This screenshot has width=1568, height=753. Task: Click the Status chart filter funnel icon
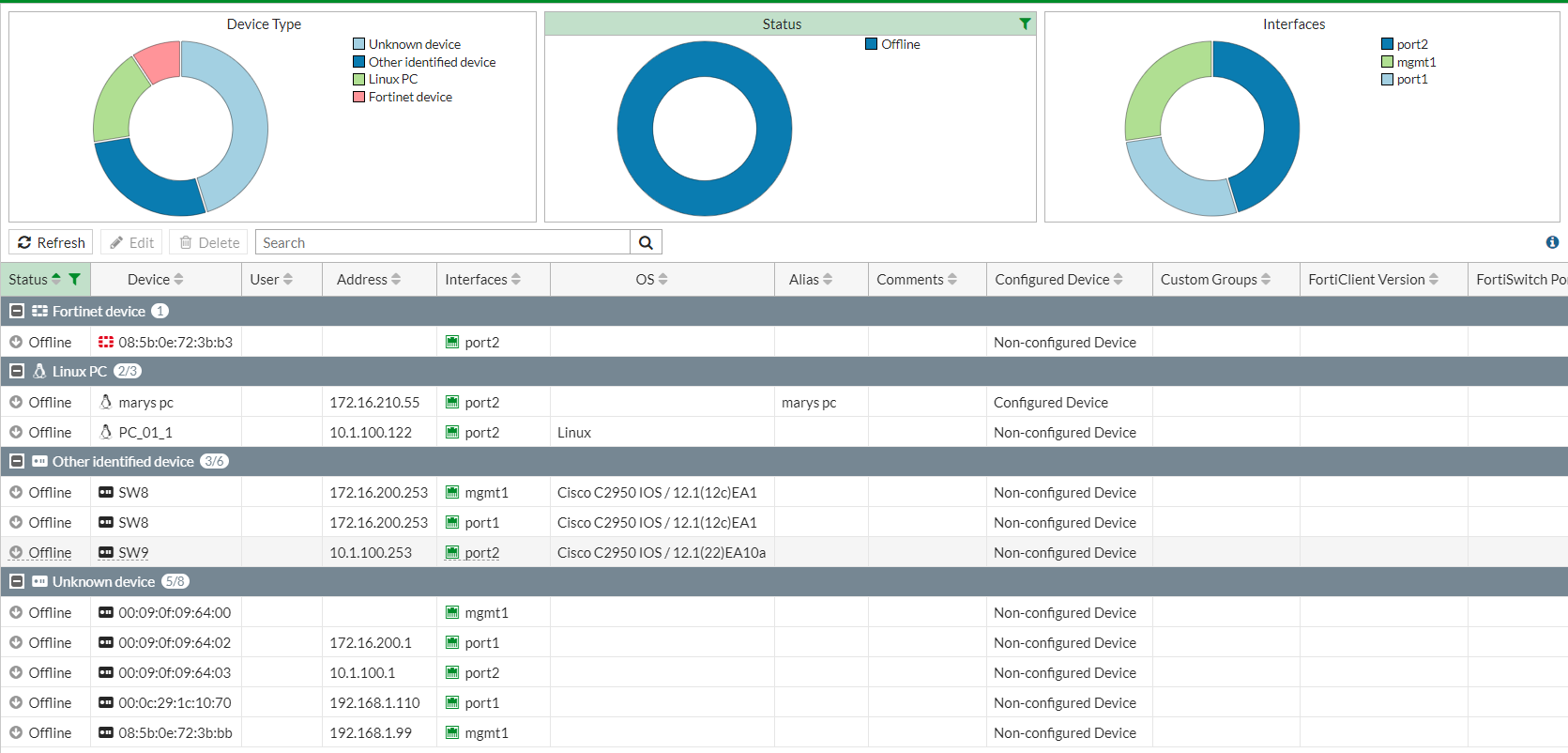tap(1025, 24)
